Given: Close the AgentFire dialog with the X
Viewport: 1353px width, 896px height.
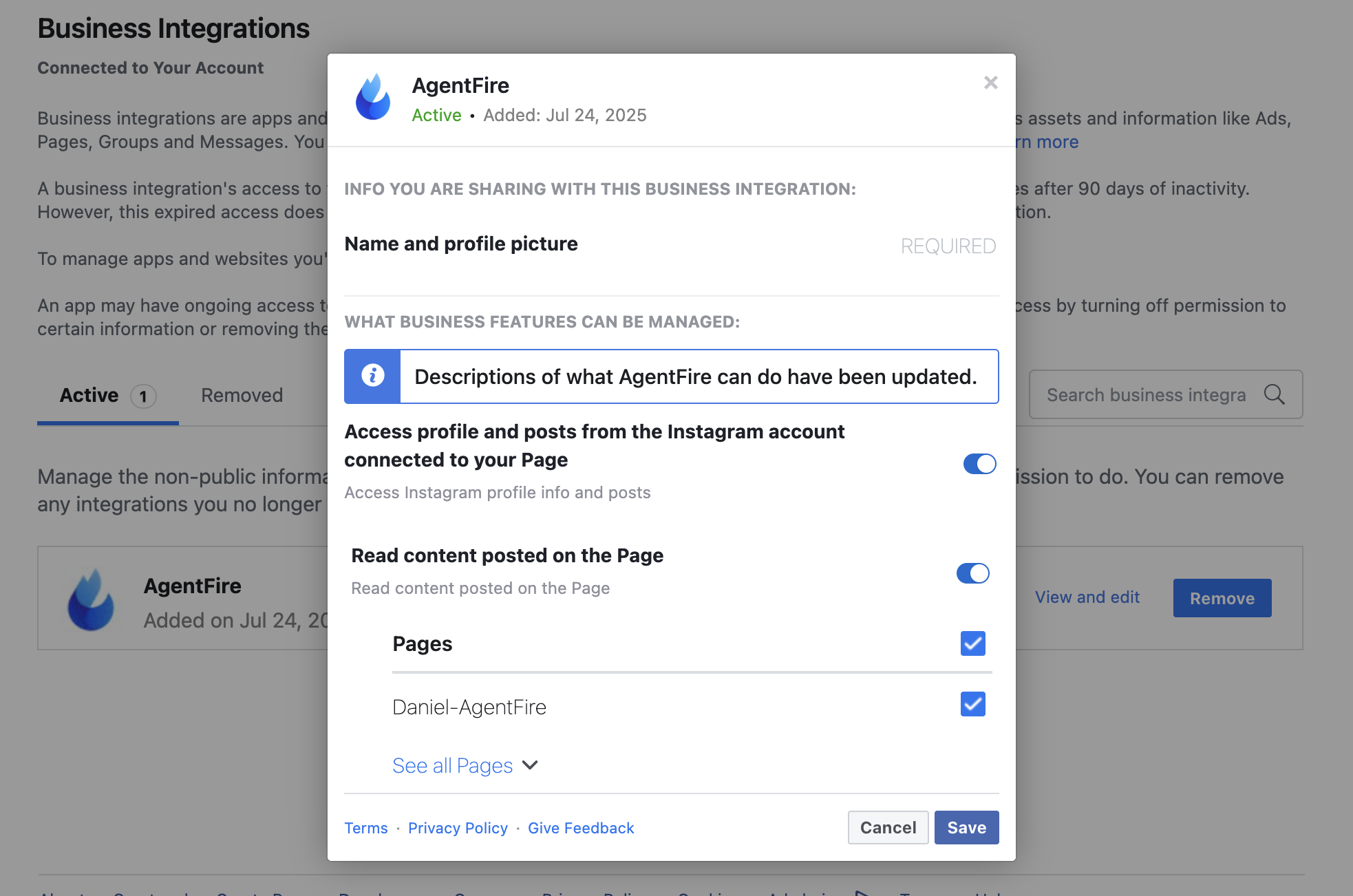Looking at the screenshot, I should (x=990, y=83).
